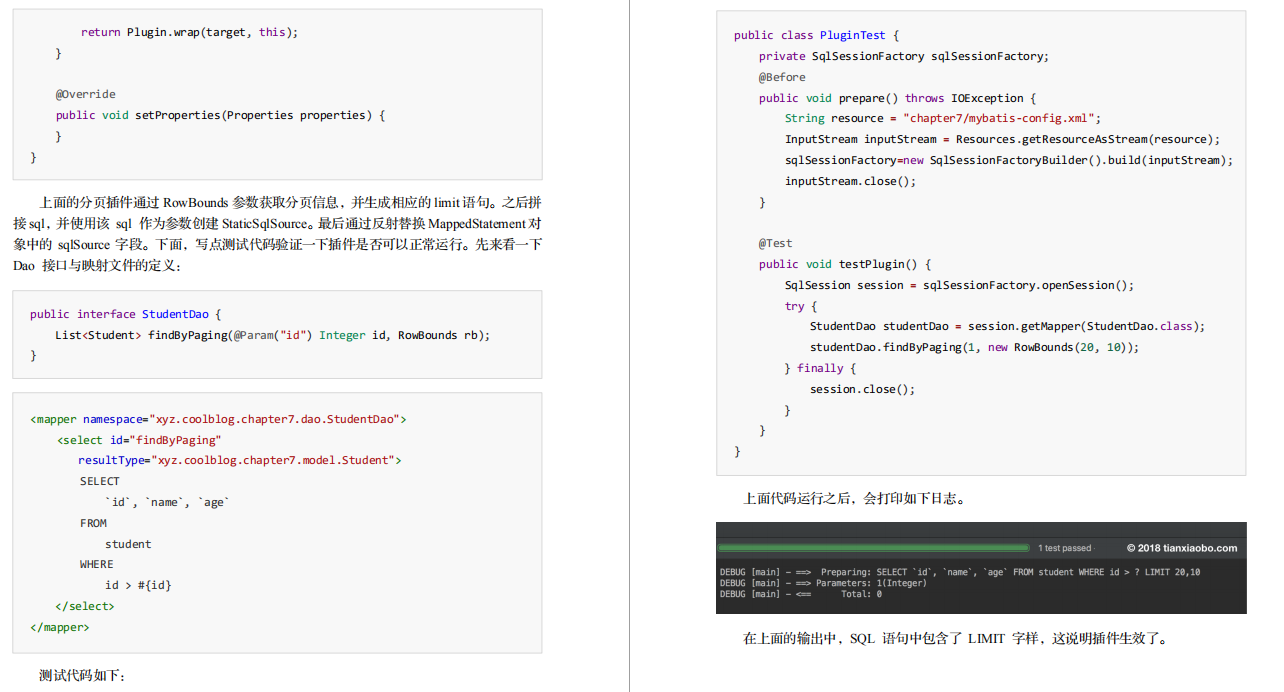Click the "public interface StudentDao {" line

126,314
